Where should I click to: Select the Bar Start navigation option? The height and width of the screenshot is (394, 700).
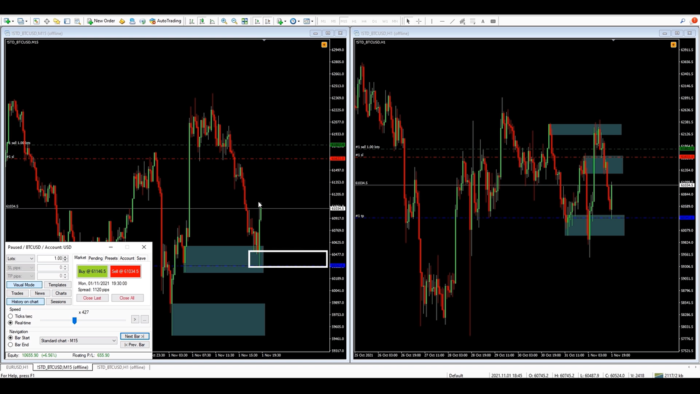pyautogui.click(x=10, y=338)
